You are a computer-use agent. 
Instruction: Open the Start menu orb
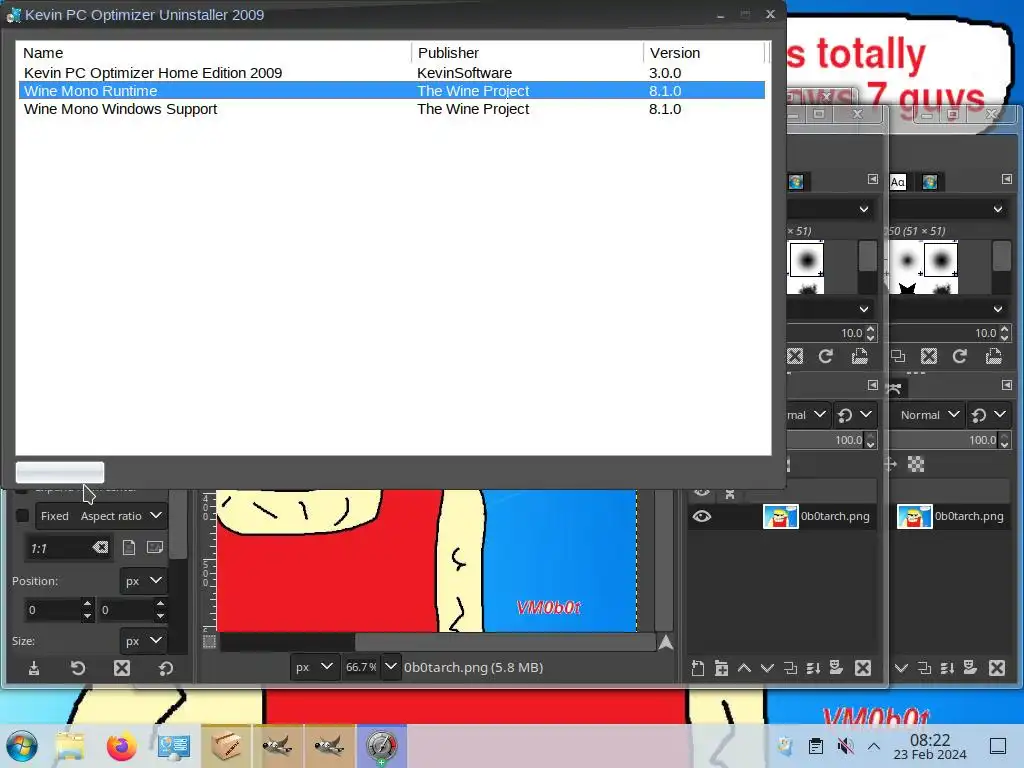tap(22, 746)
